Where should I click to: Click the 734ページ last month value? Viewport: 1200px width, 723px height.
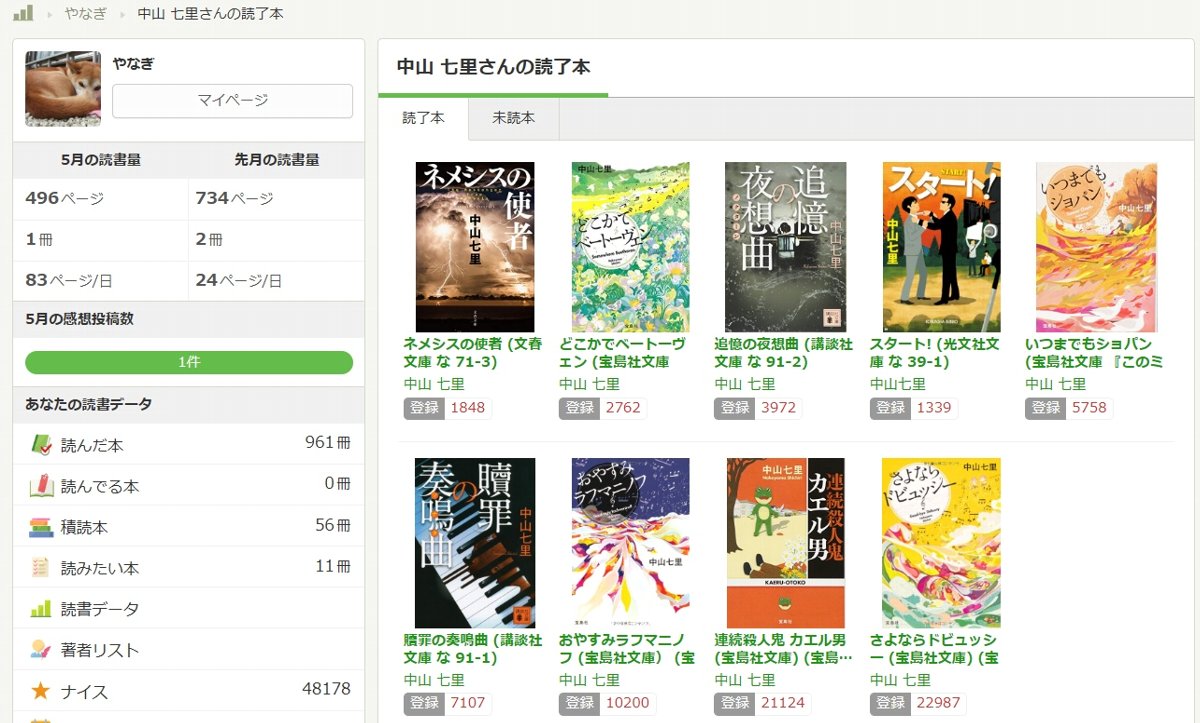[x=235, y=198]
